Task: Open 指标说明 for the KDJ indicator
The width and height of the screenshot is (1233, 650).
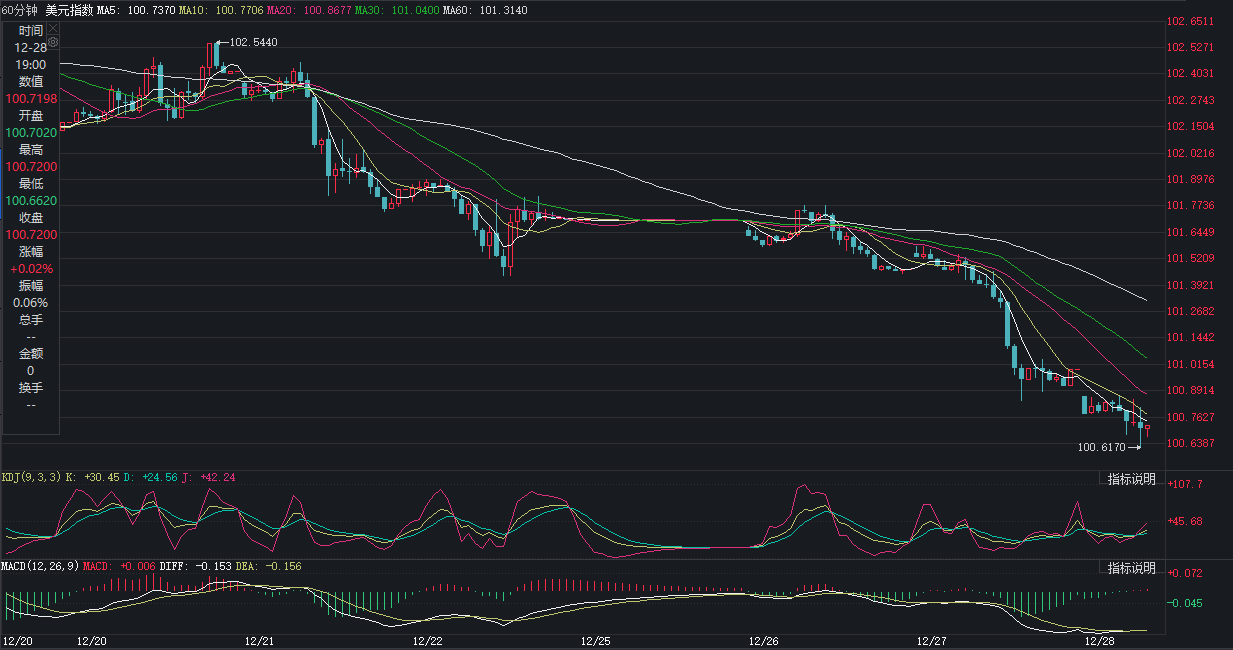Action: pyautogui.click(x=1131, y=480)
